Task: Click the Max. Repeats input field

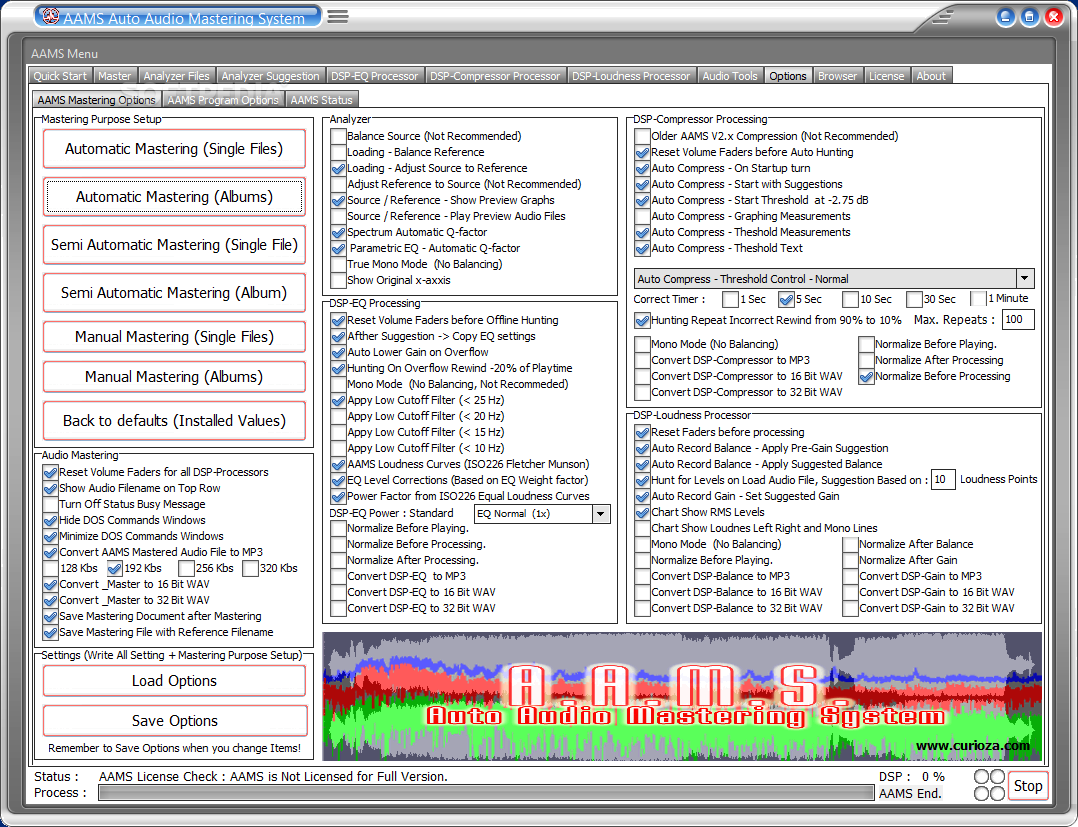Action: [1018, 320]
